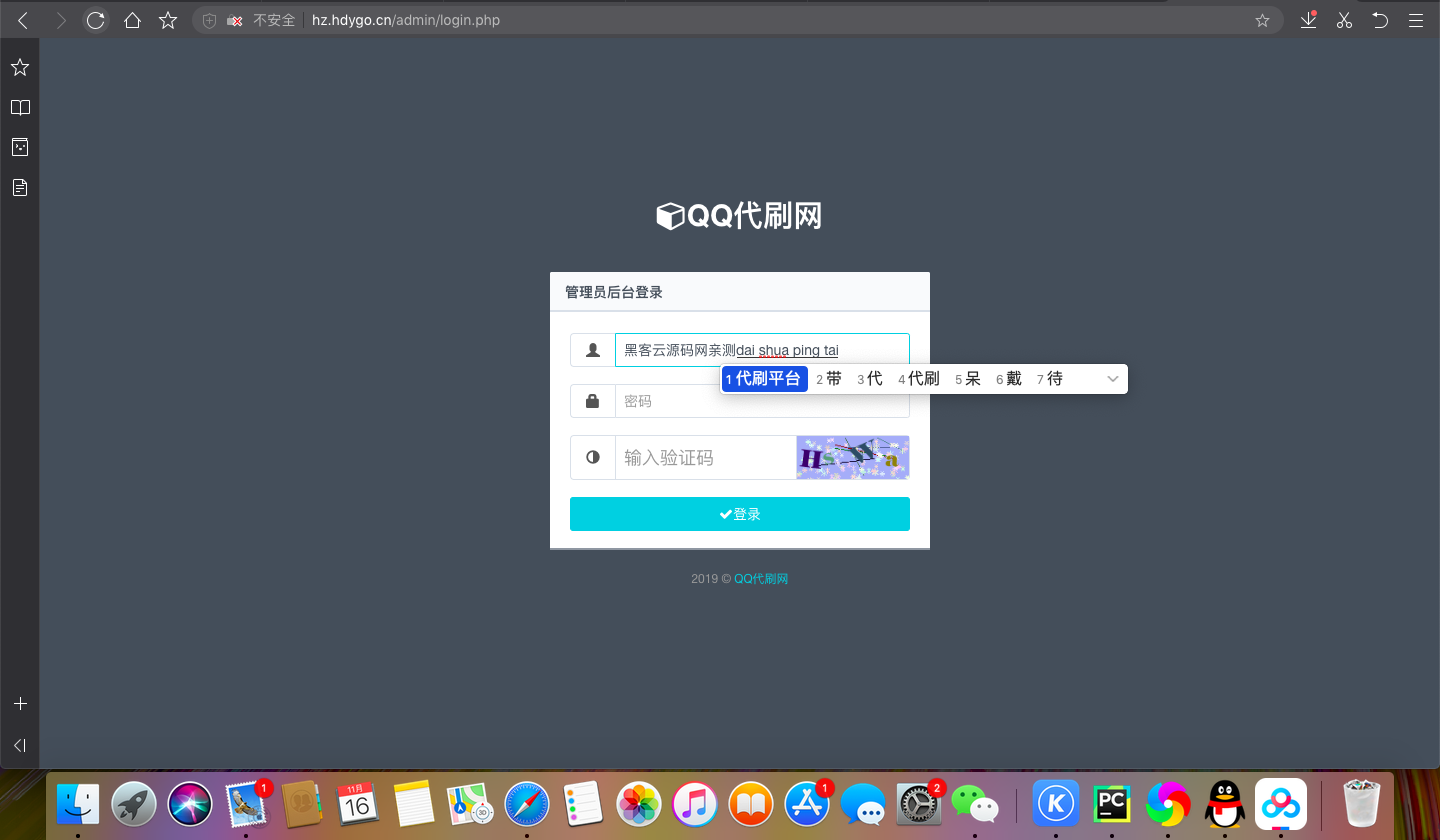Select IME candidate 4 代刷
1440x840 pixels.
coord(919,379)
